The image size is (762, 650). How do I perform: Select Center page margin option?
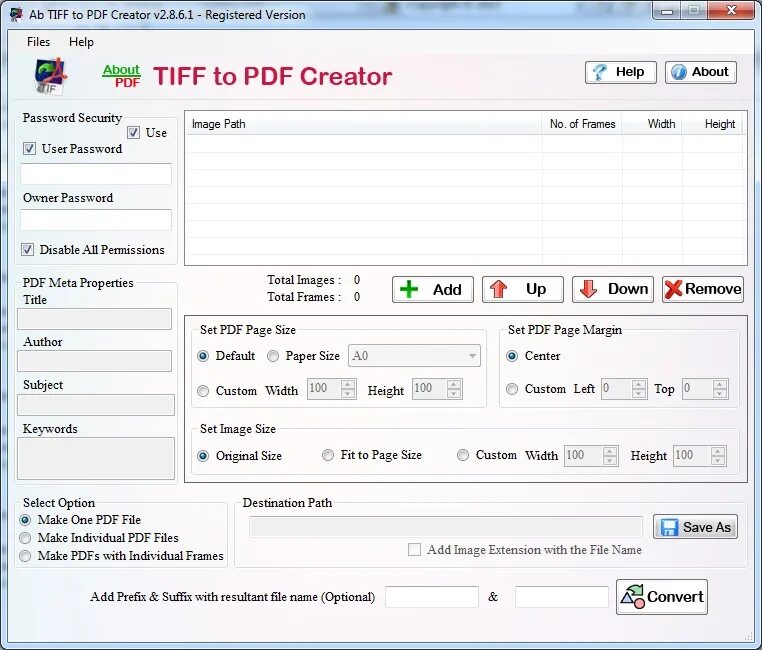tap(512, 356)
